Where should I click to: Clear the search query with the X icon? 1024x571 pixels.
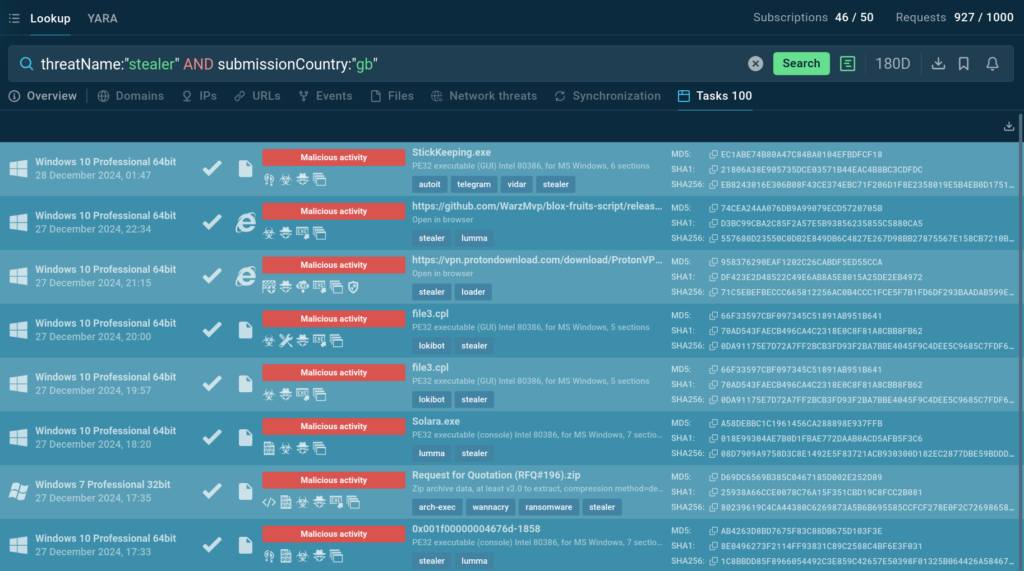756,63
